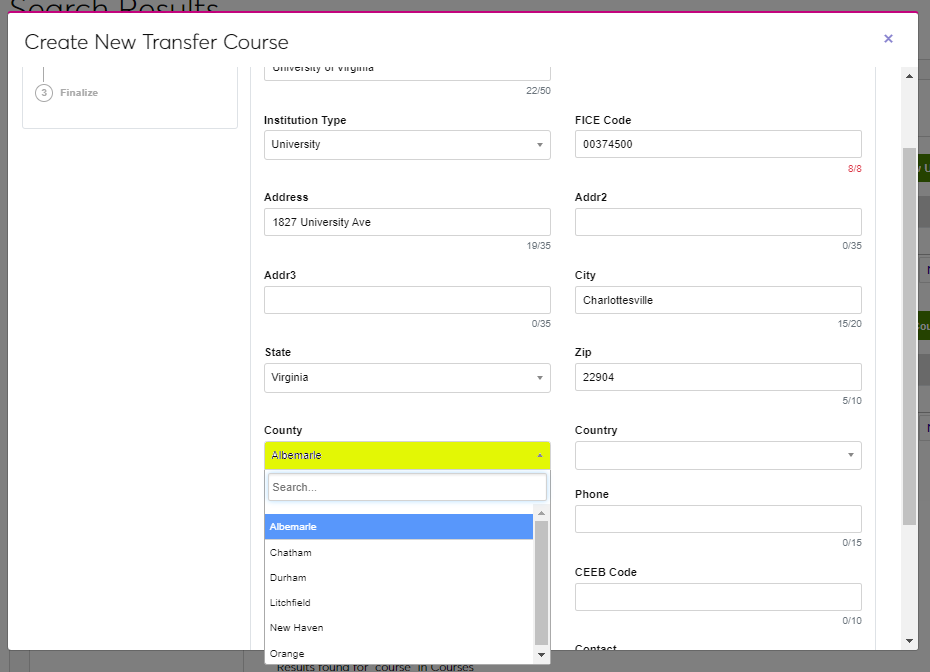Click the county Search box
Viewport: 930px width, 672px height.
pyautogui.click(x=407, y=487)
